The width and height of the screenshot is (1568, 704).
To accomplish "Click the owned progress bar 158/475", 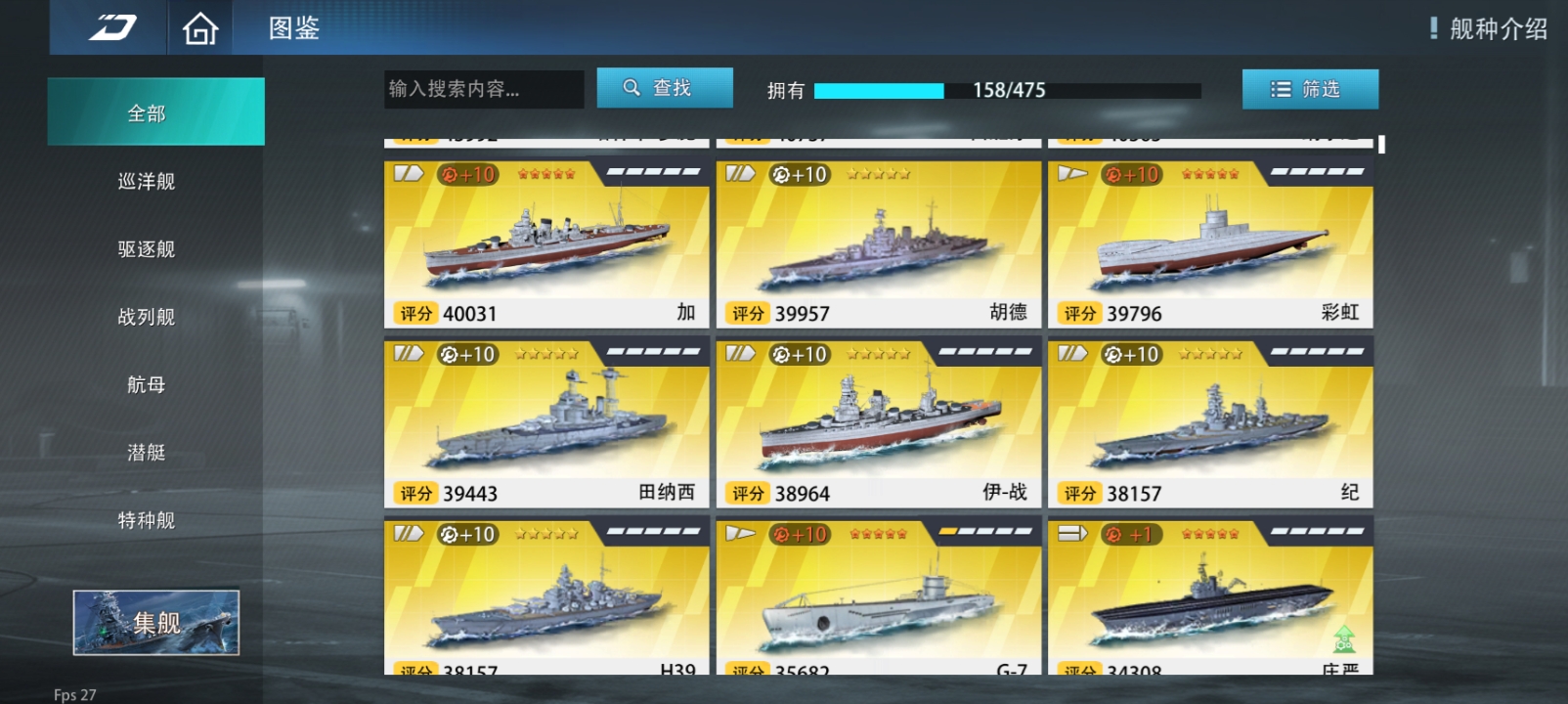I will [1007, 90].
